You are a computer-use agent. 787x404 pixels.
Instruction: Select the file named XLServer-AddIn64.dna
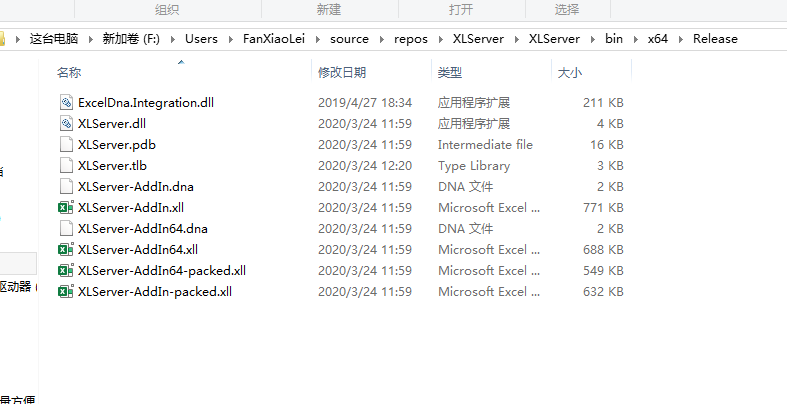pyautogui.click(x=143, y=229)
